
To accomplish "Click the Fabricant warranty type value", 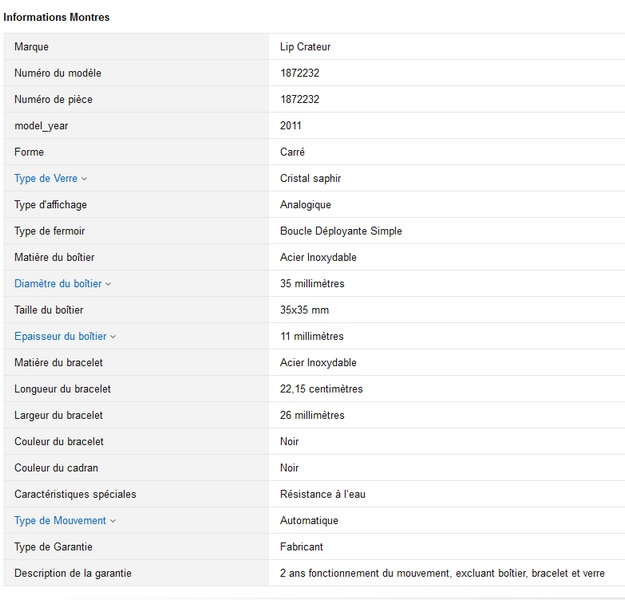I will (x=301, y=546).
